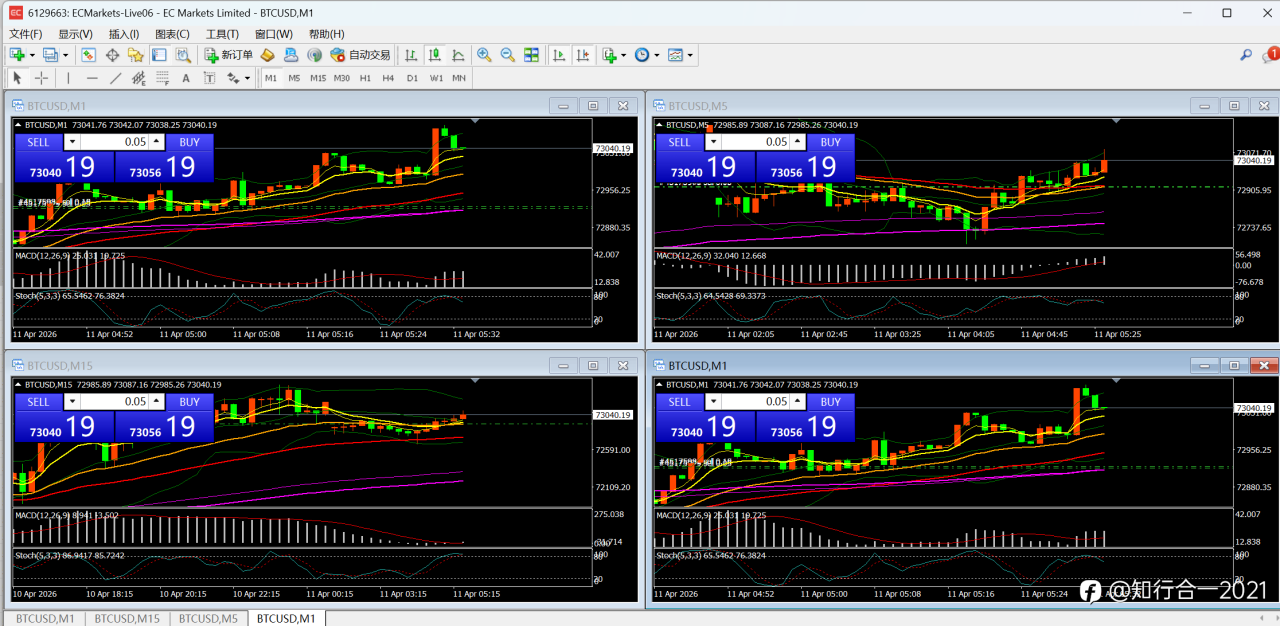This screenshot has width=1280, height=626.
Task: Select the equidistant channel tool
Action: (x=139, y=78)
